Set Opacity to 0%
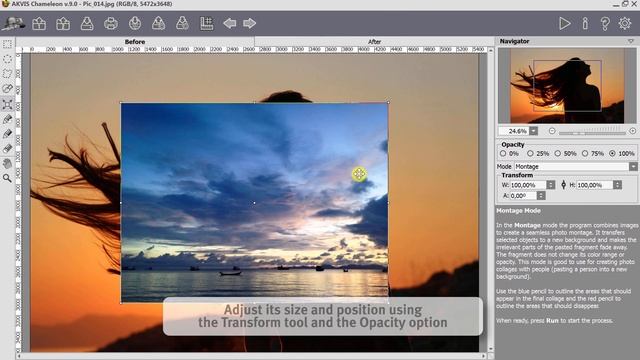The width and height of the screenshot is (640, 360). (x=503, y=153)
